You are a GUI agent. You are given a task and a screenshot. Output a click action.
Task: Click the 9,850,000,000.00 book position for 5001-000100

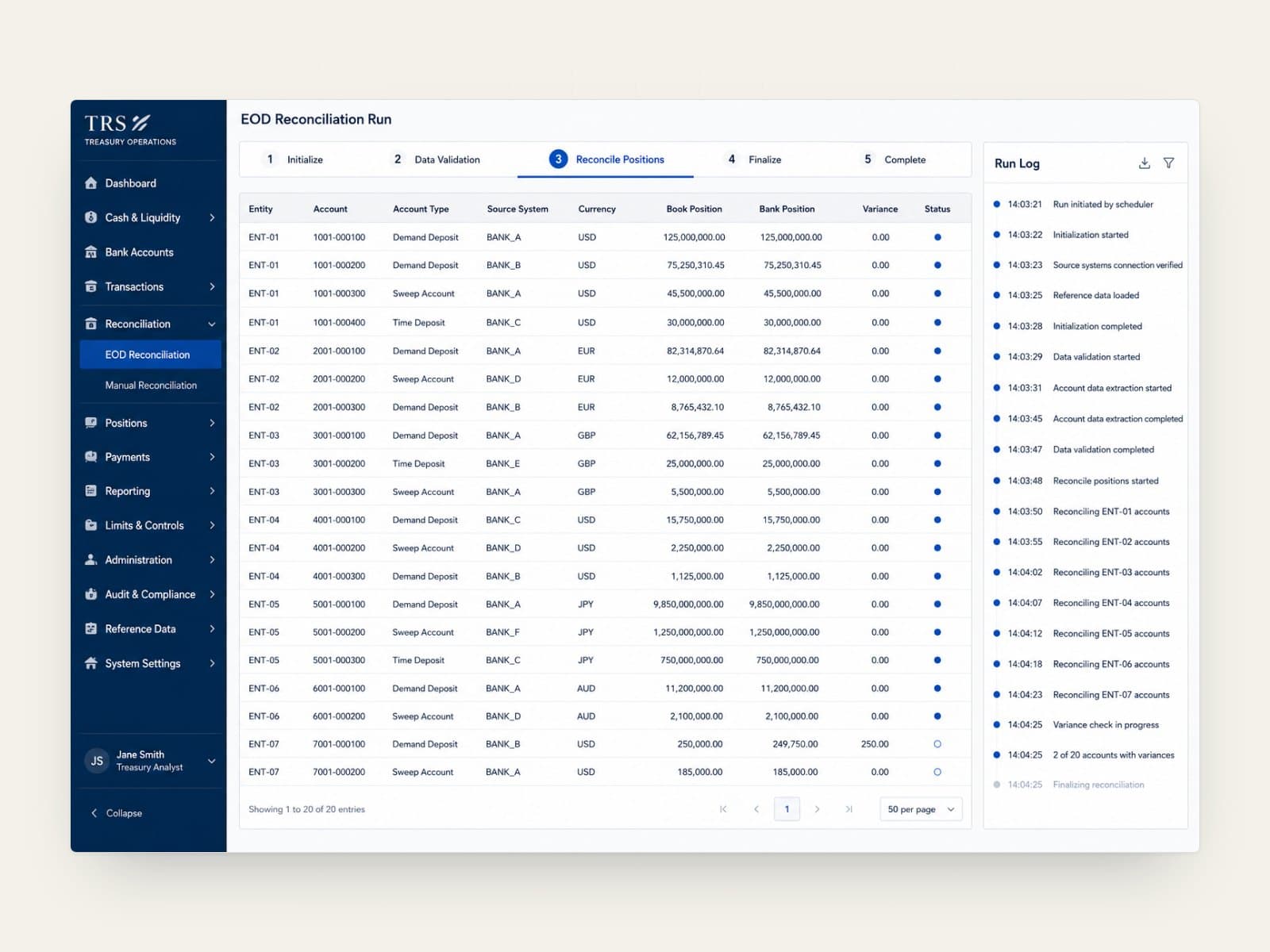(688, 605)
